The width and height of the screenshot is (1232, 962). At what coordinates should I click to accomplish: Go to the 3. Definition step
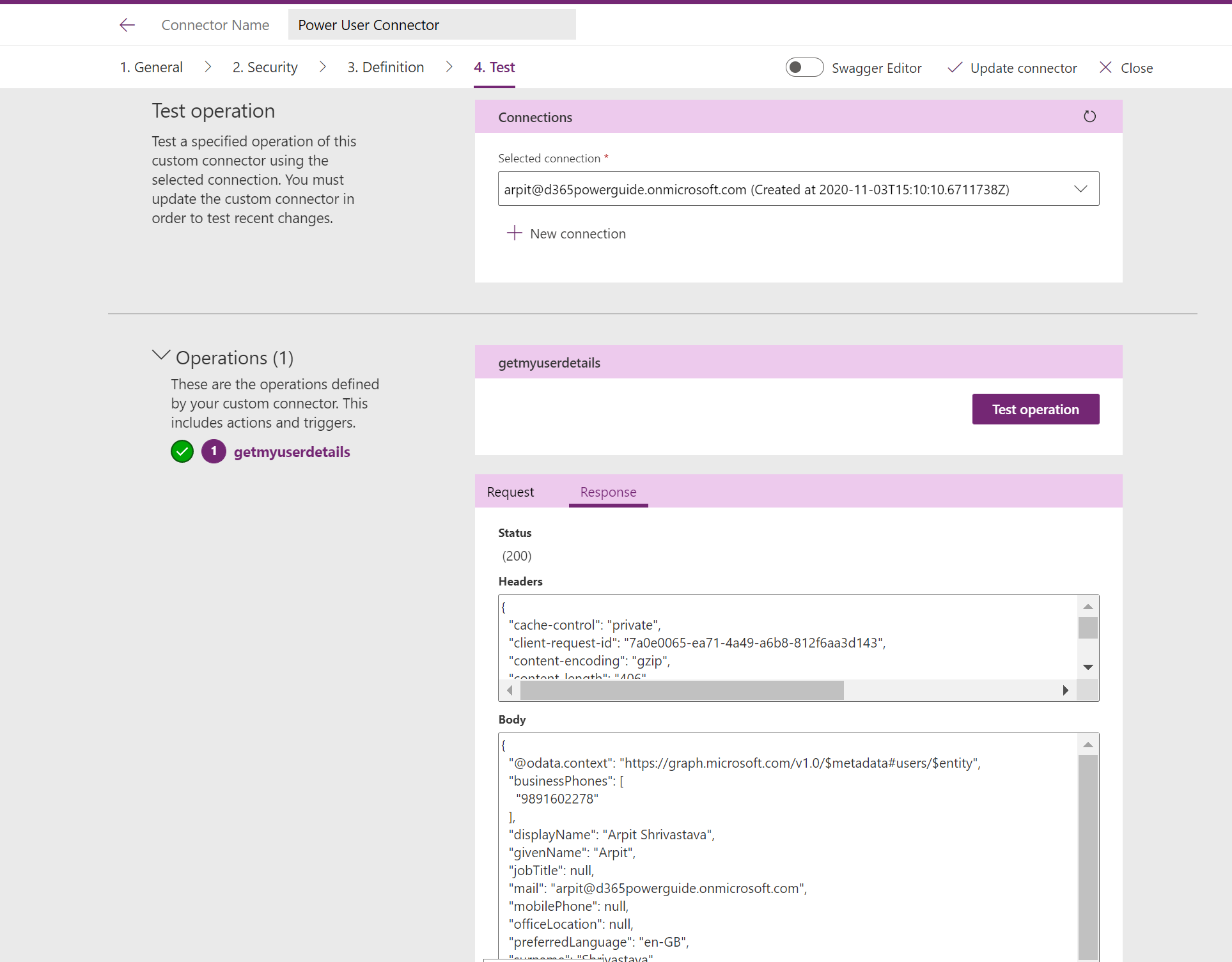(x=386, y=67)
